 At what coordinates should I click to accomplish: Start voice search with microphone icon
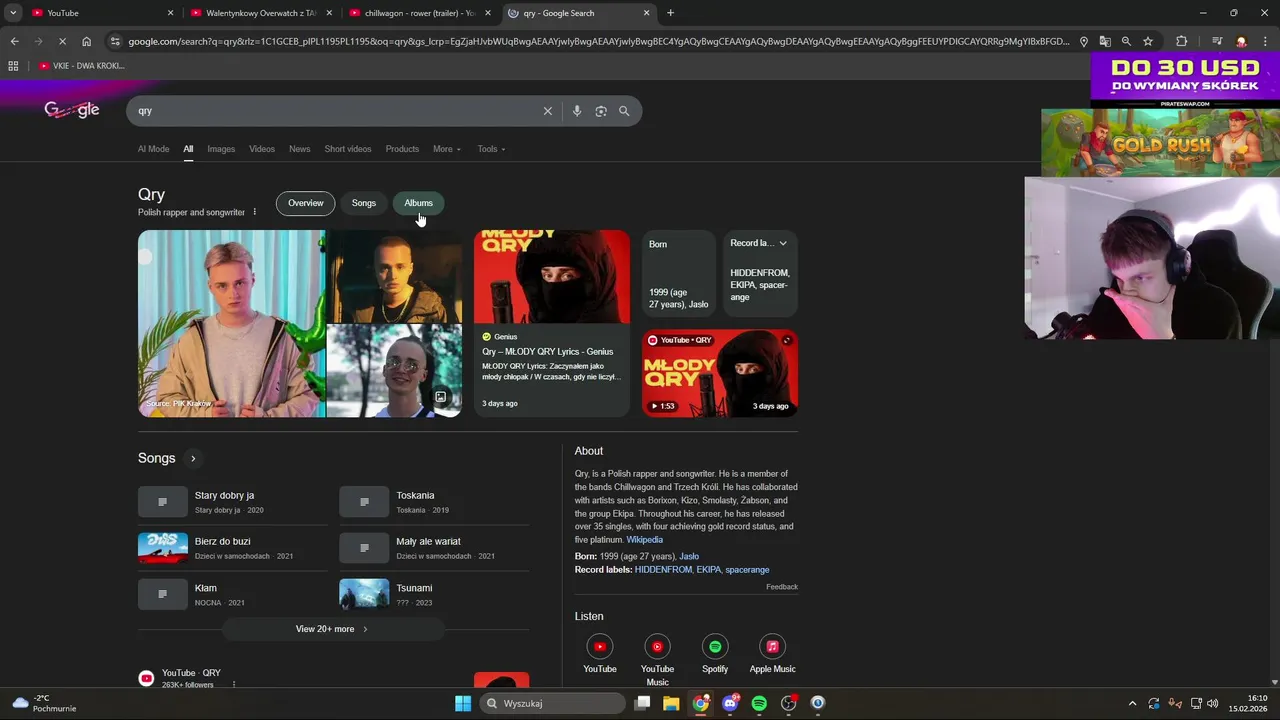click(x=577, y=111)
